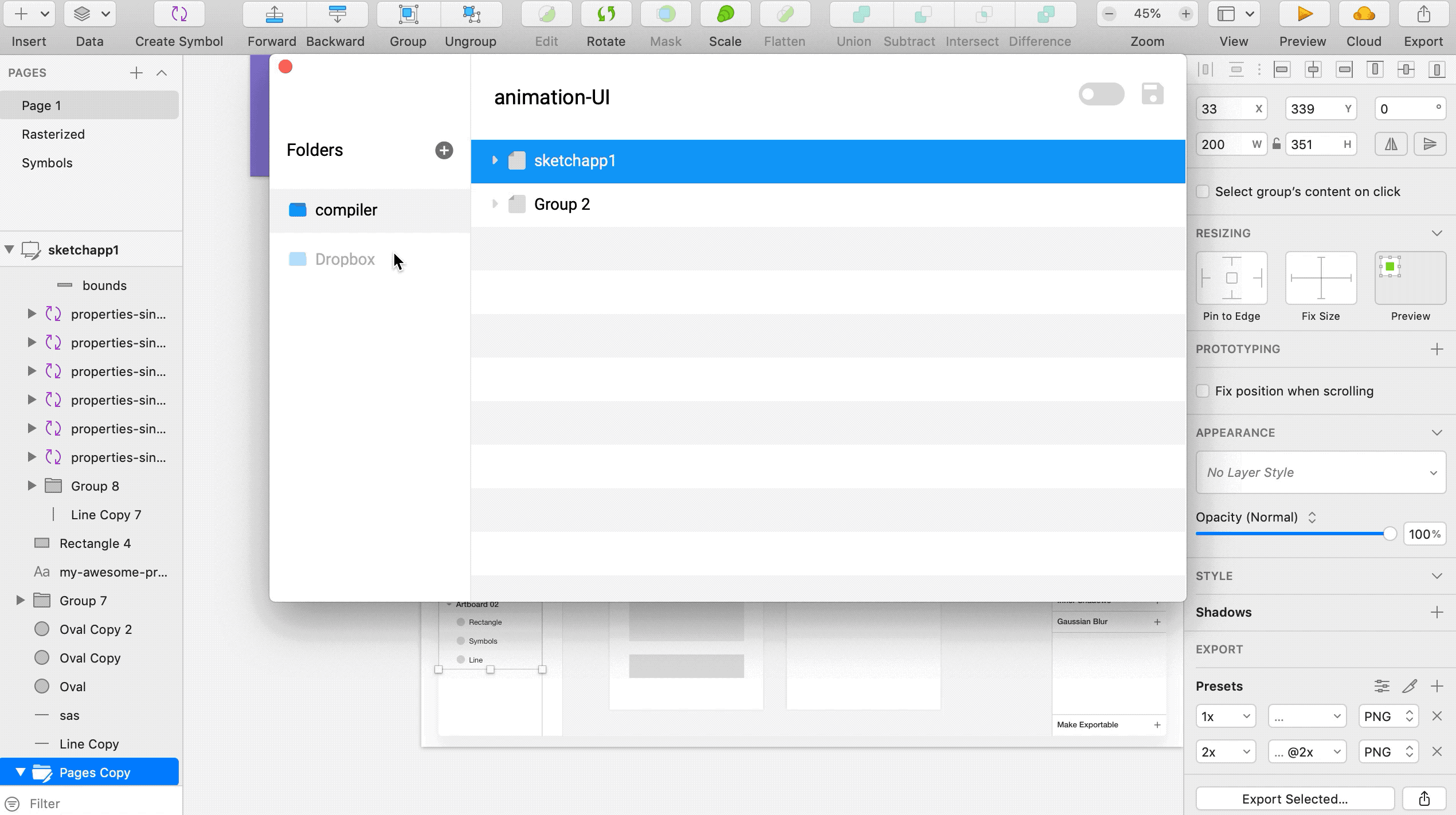Click the Export Selected button

coord(1294,799)
